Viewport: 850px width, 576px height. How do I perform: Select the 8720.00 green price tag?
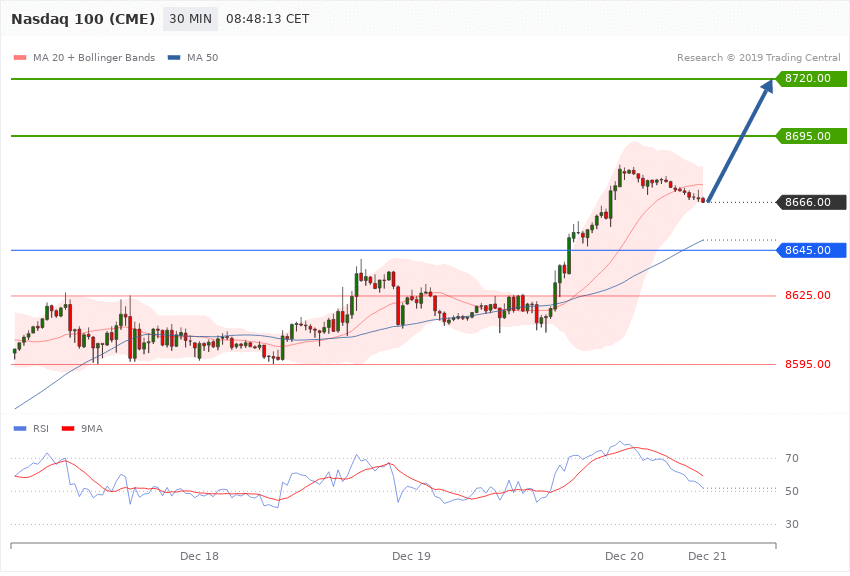click(x=812, y=79)
